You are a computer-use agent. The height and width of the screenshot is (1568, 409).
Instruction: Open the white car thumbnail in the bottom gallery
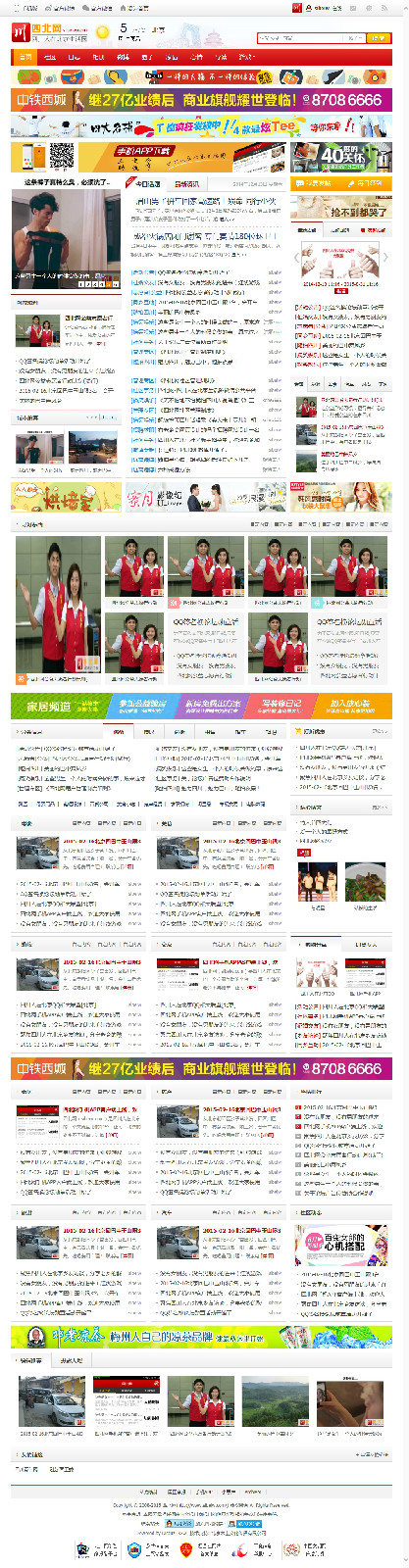51,1400
